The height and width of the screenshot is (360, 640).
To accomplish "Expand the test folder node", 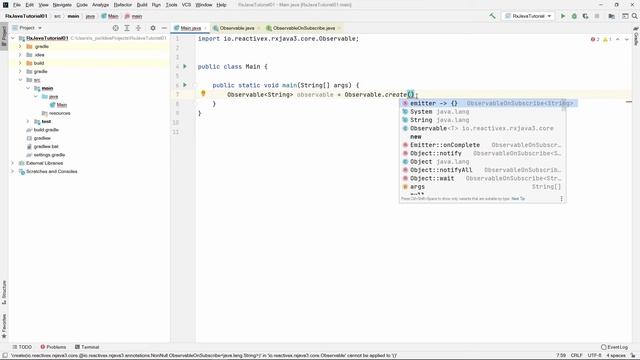I will [28, 121].
